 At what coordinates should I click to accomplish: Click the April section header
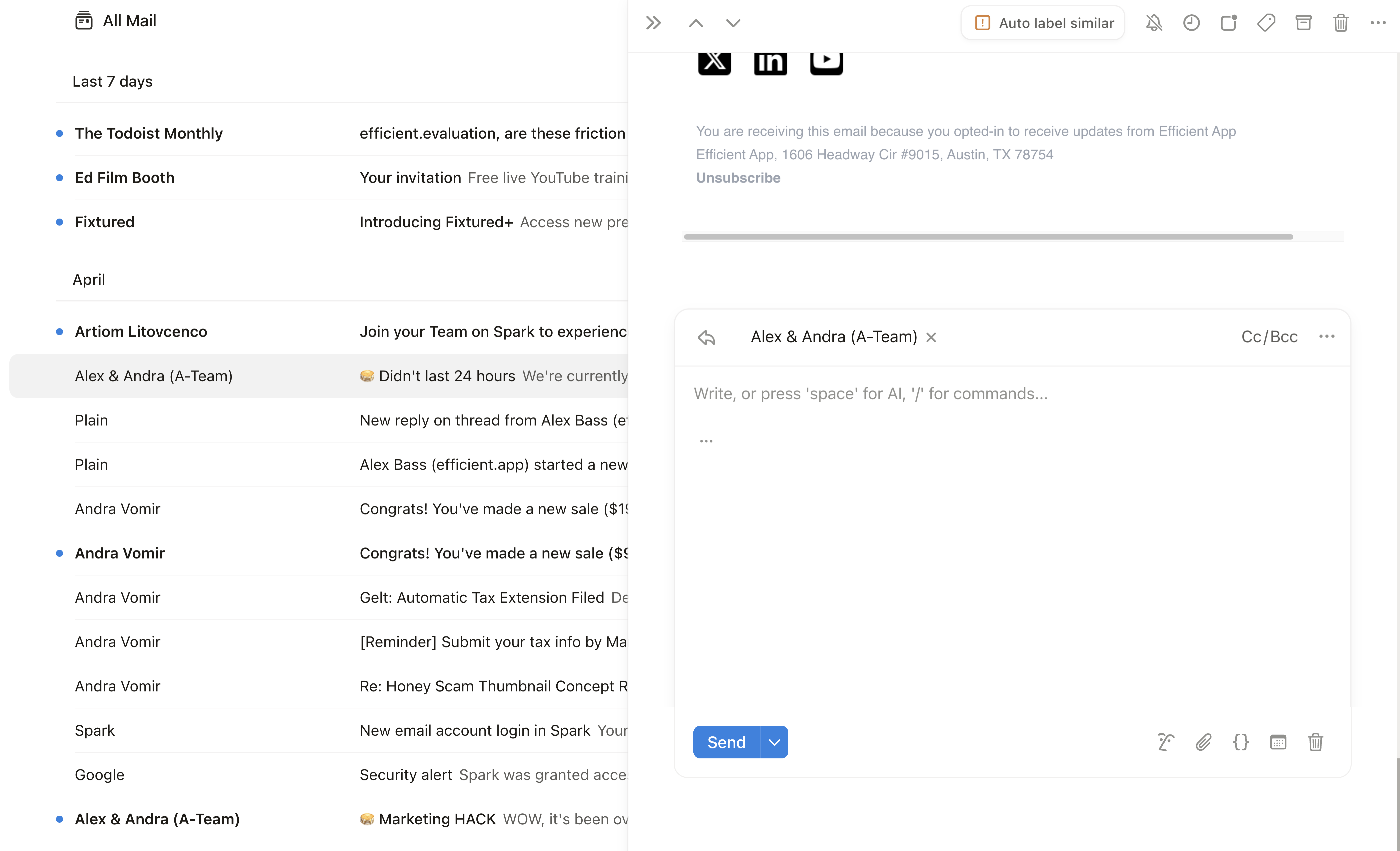(x=89, y=280)
